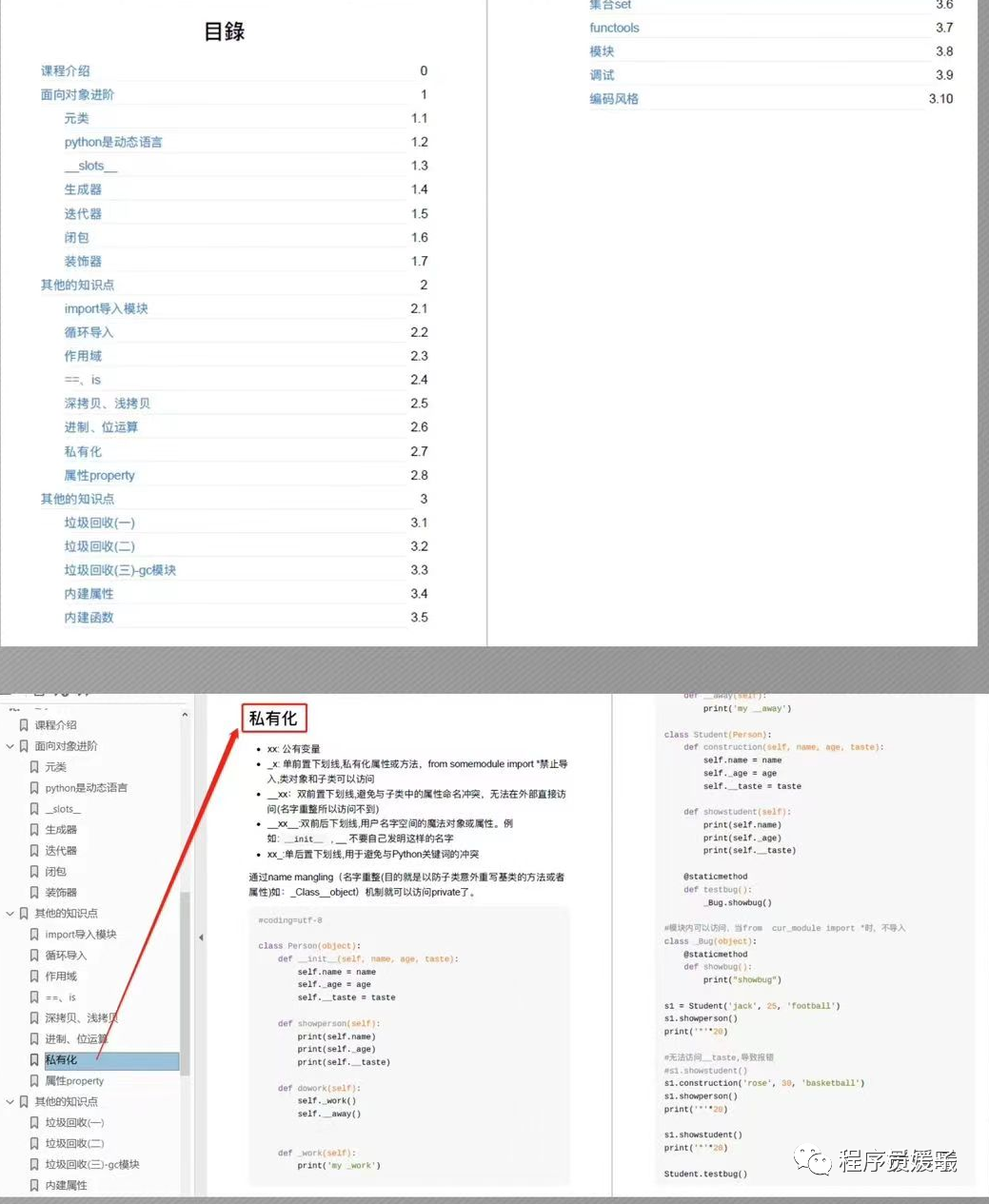Collapse the 其他的知识点 group above 垃圾回收(一)

(10, 1102)
